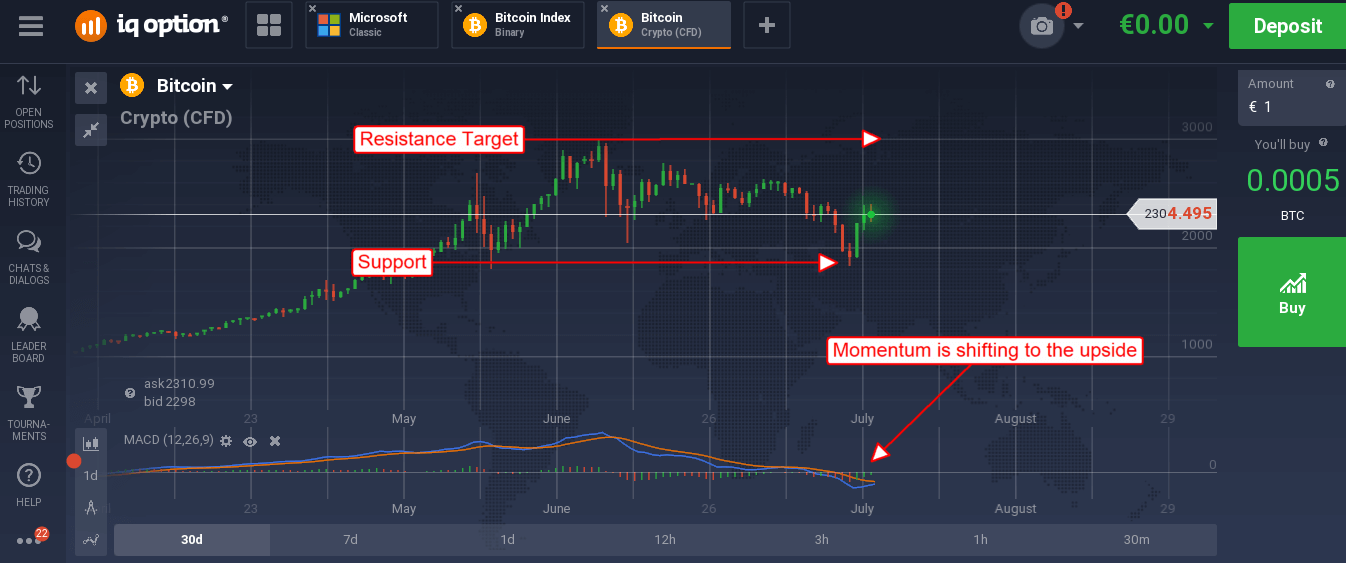This screenshot has height=563, width=1346.
Task: Click the ask 2310.99 value
Action: click(x=179, y=383)
